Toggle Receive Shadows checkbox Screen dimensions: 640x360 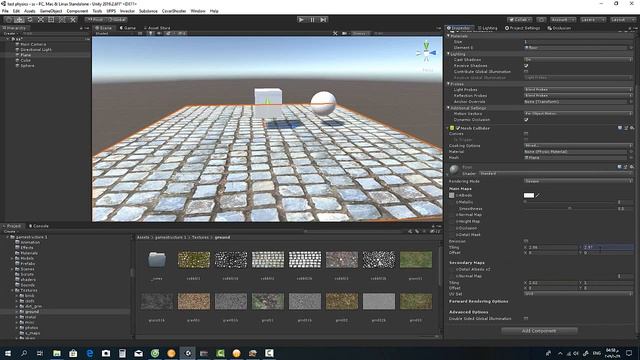click(526, 66)
